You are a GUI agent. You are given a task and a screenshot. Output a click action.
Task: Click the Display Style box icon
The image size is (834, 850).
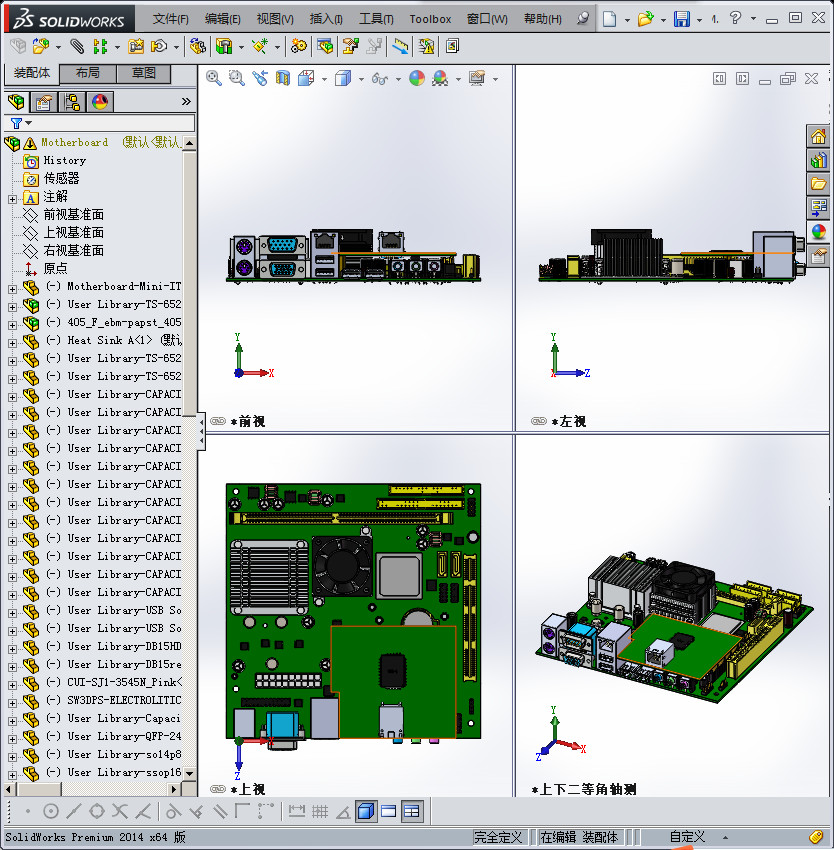343,79
